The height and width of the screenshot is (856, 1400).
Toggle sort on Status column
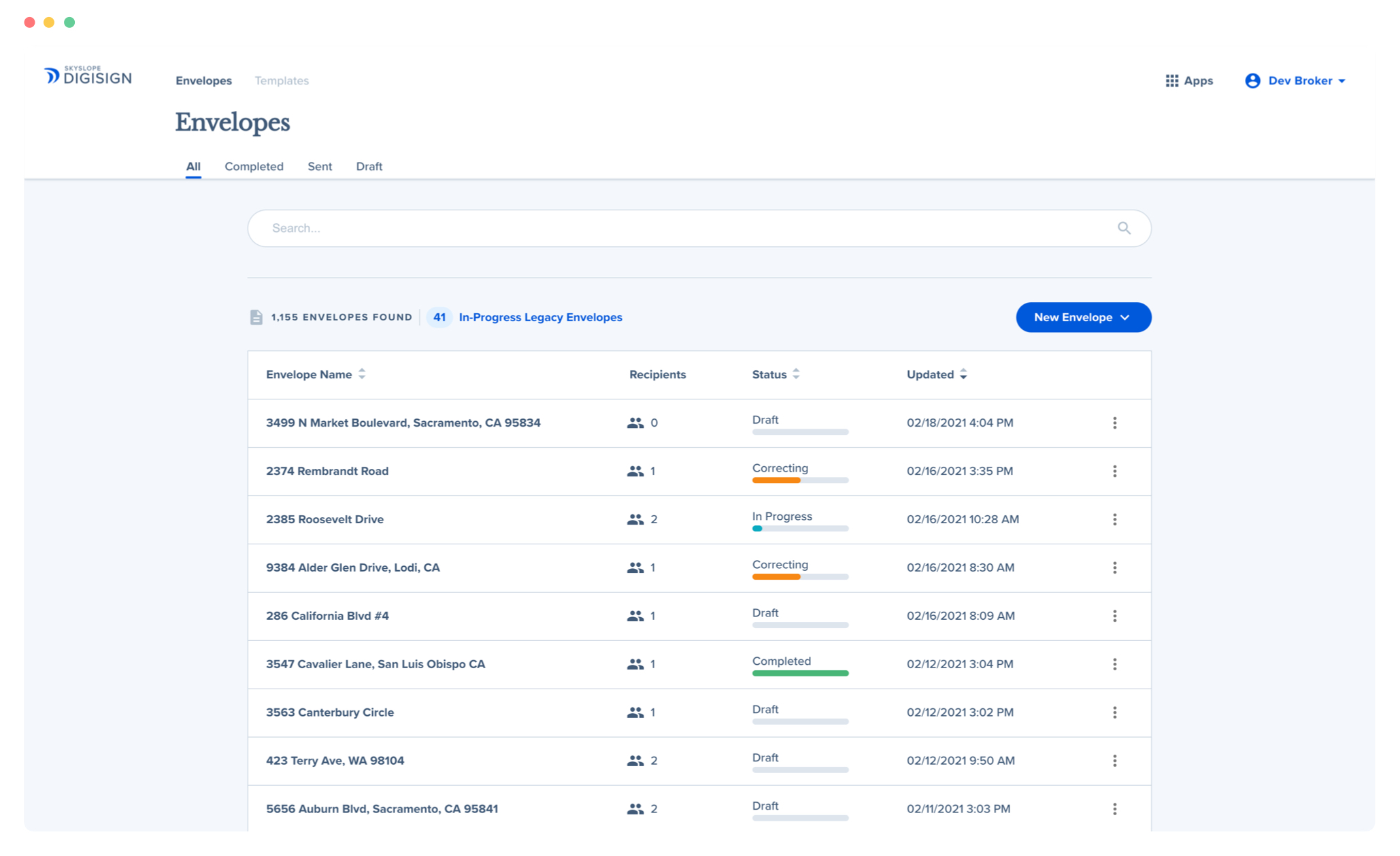pyautogui.click(x=796, y=375)
